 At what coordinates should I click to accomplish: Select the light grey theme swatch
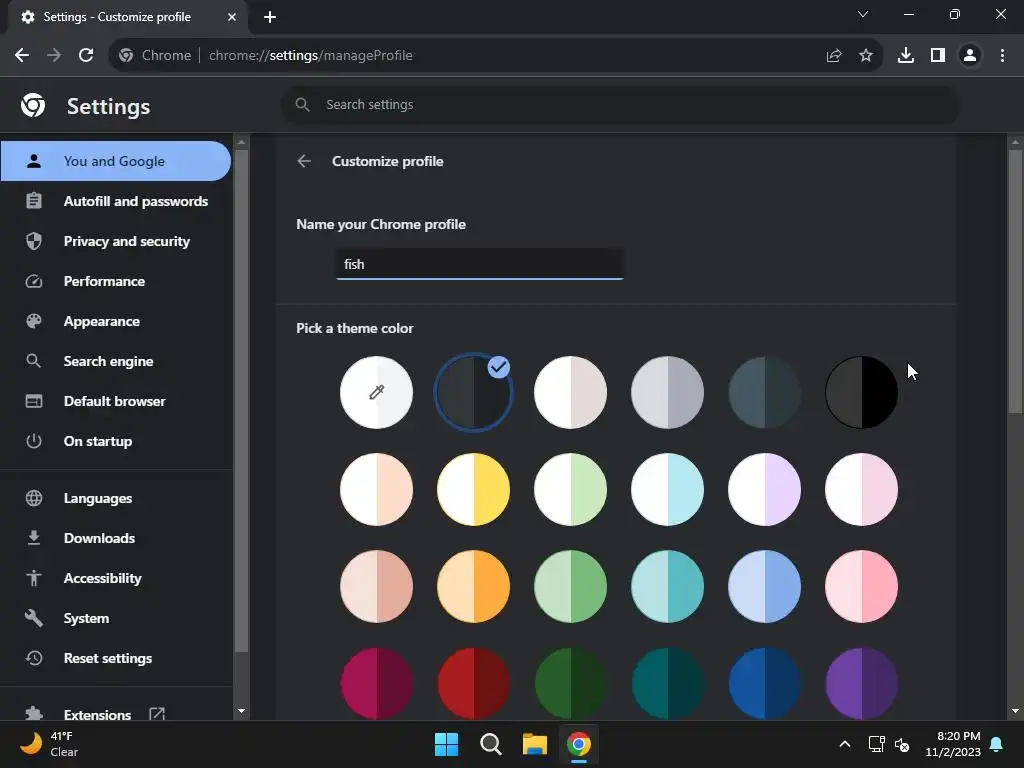coord(667,392)
